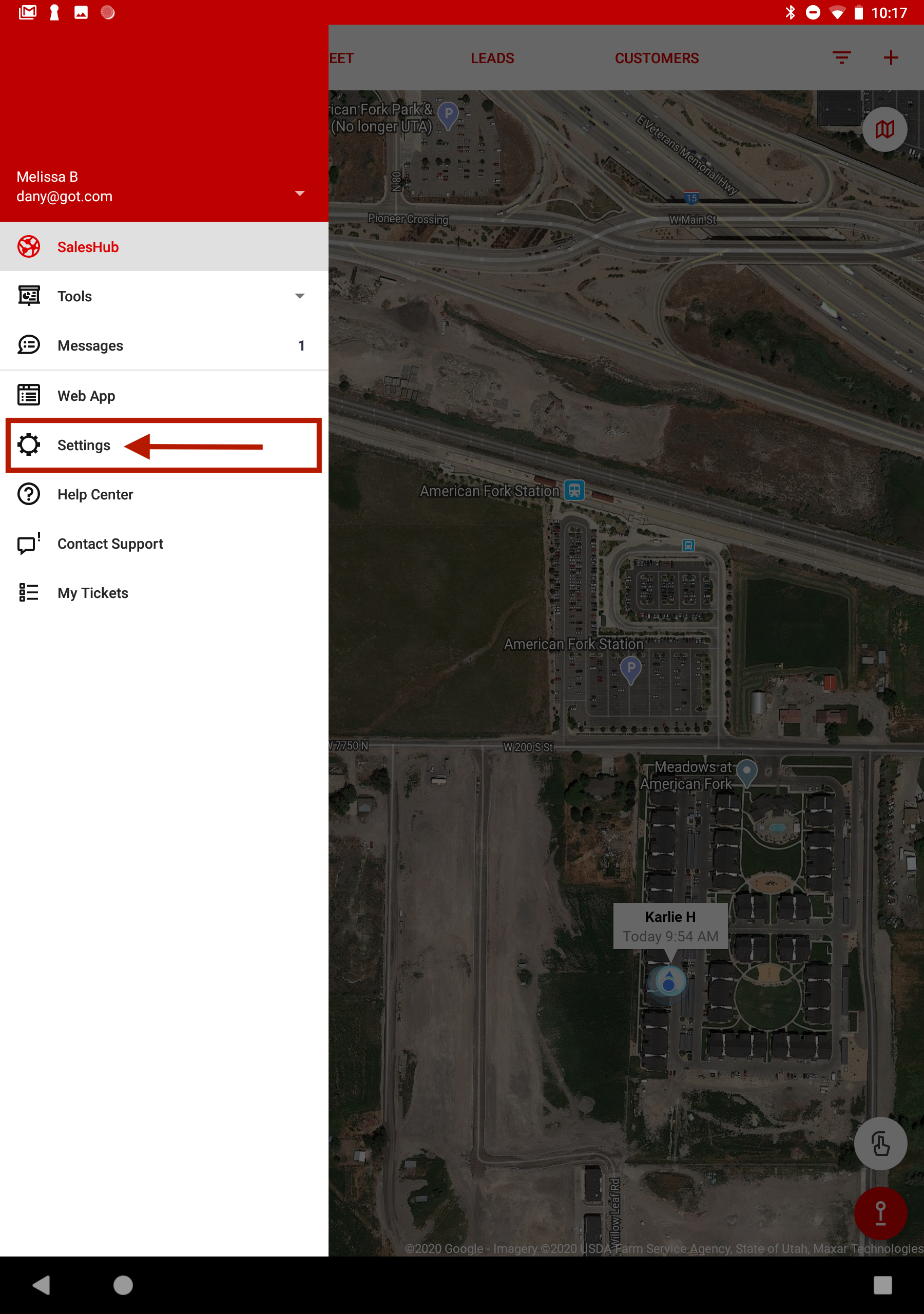Toggle the map type button
This screenshot has height=1314, width=924.
884,129
